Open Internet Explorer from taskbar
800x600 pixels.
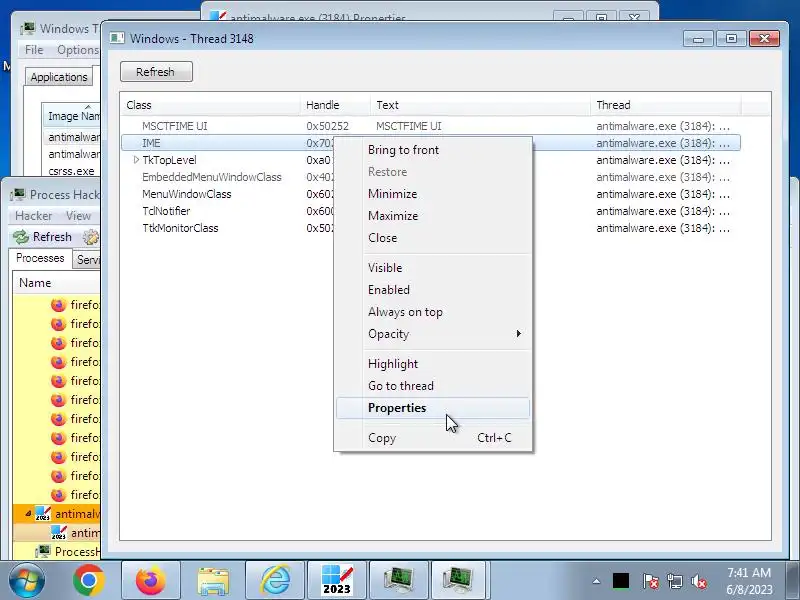(x=276, y=580)
